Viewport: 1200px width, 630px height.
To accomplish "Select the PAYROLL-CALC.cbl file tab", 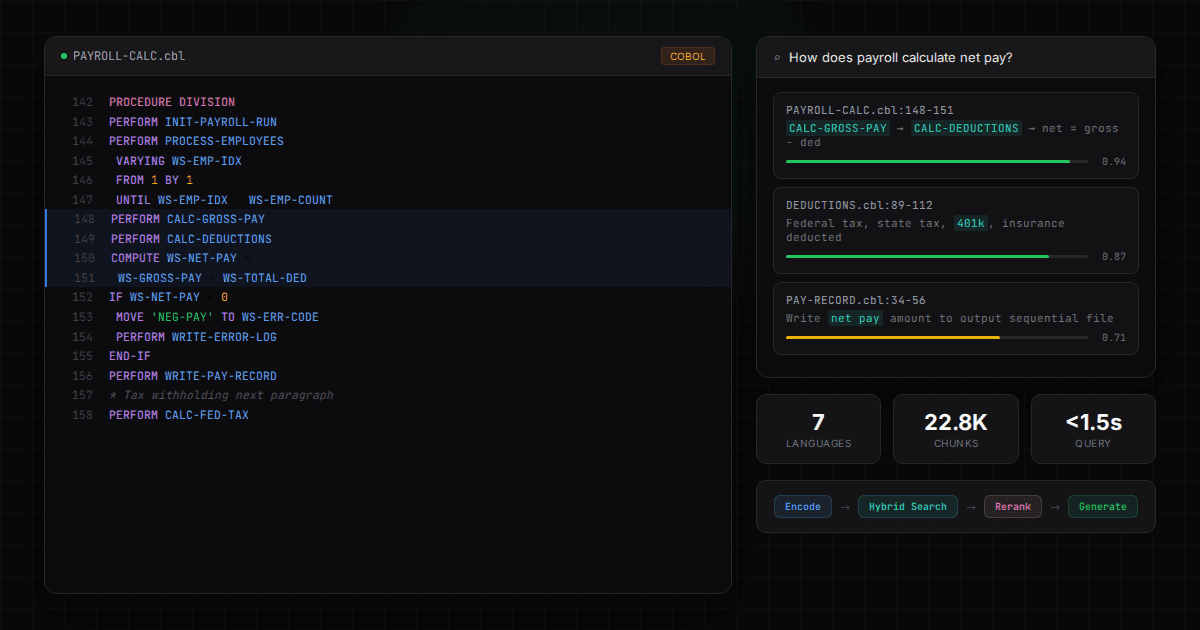I will point(129,56).
